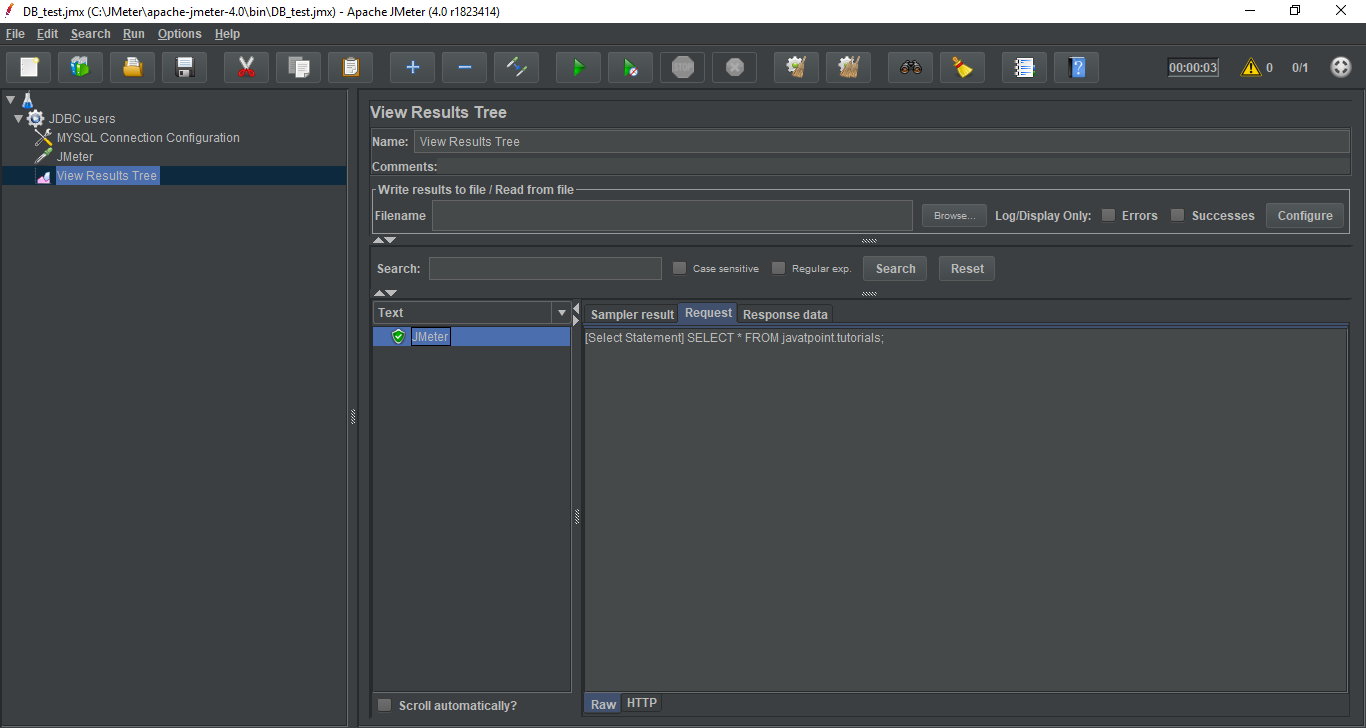Click the elapsed time 00:00:03 display
Screen dimensions: 1366x728
1193,68
